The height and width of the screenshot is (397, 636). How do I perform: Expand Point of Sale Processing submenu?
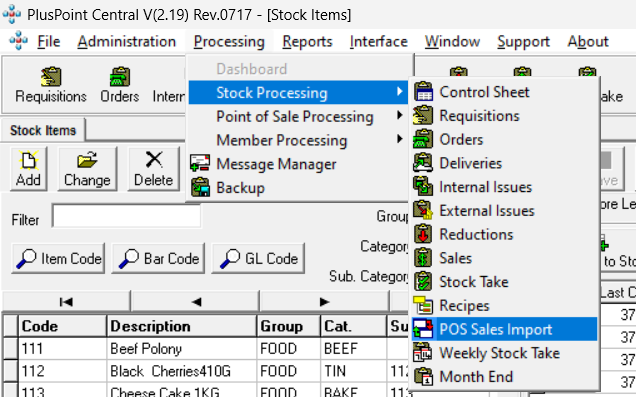[298, 117]
